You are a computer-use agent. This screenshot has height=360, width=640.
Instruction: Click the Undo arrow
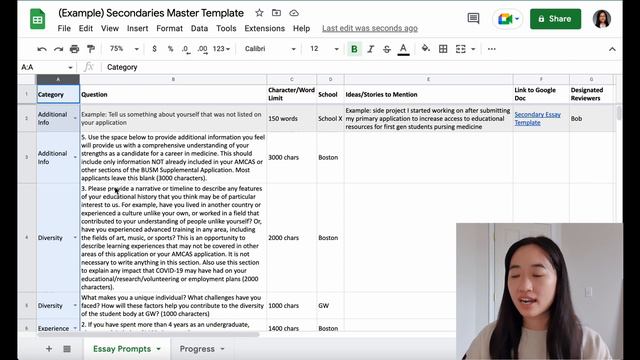pyautogui.click(x=42, y=49)
